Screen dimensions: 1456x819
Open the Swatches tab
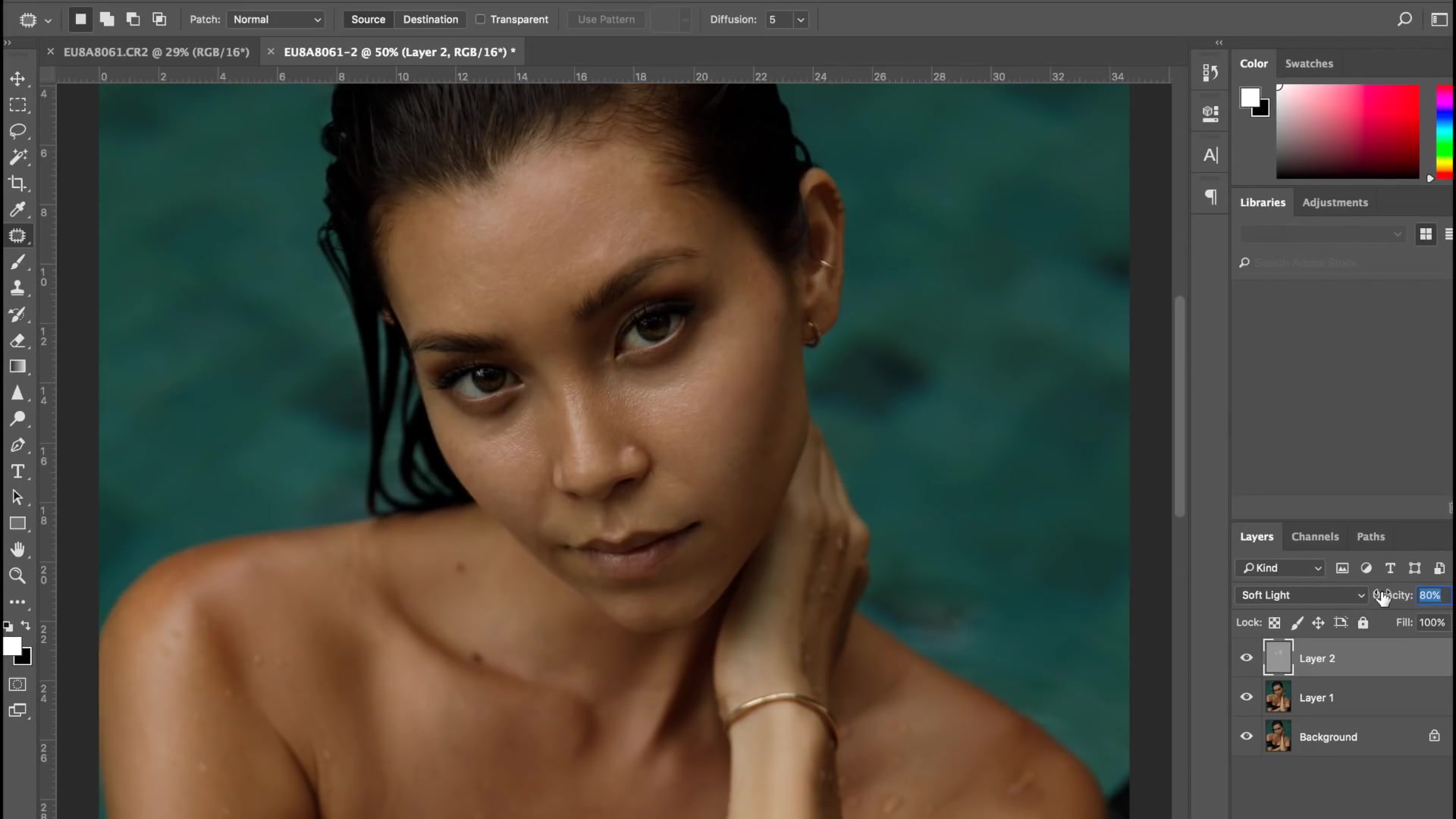tap(1308, 64)
